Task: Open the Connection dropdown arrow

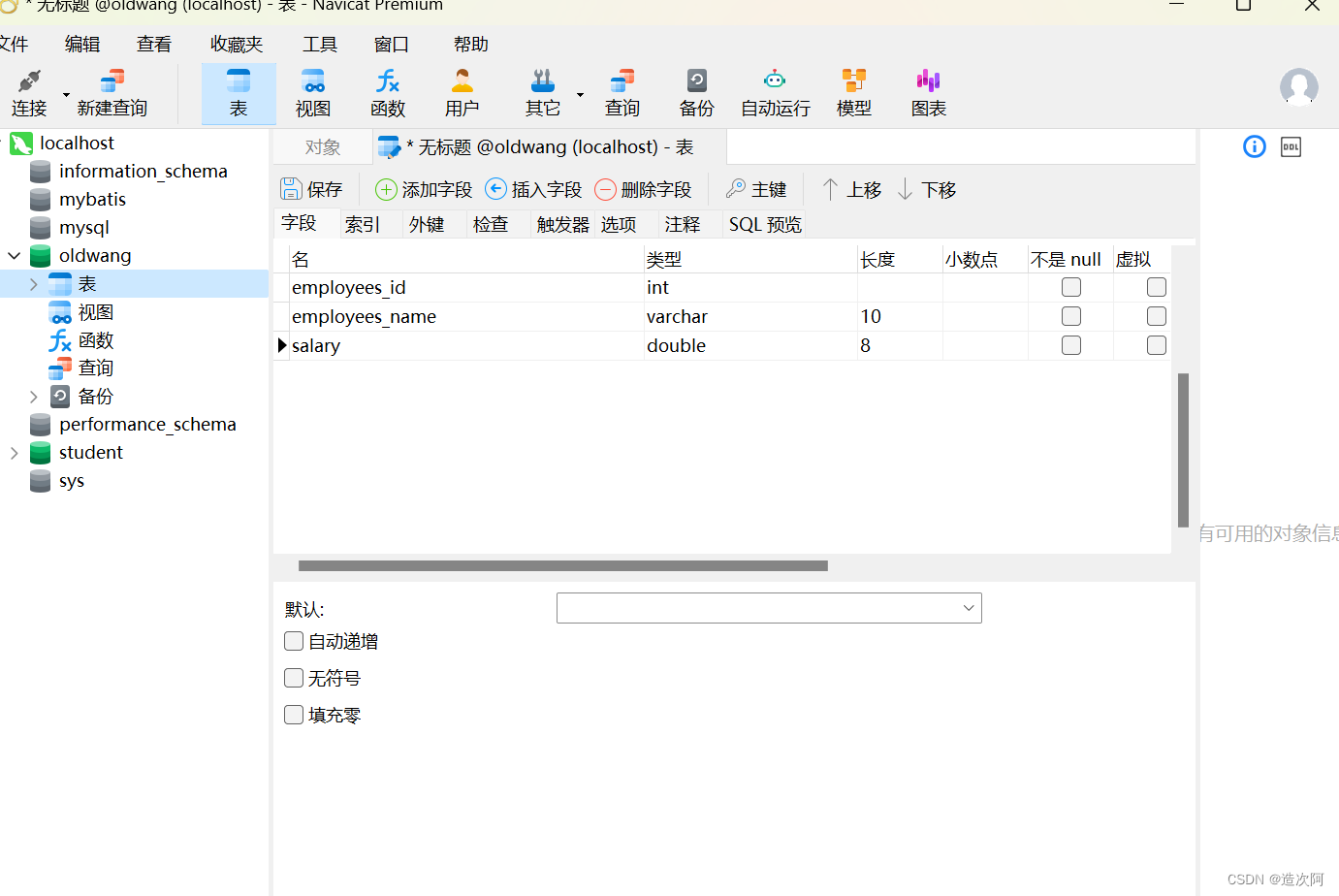Action: 66,95
